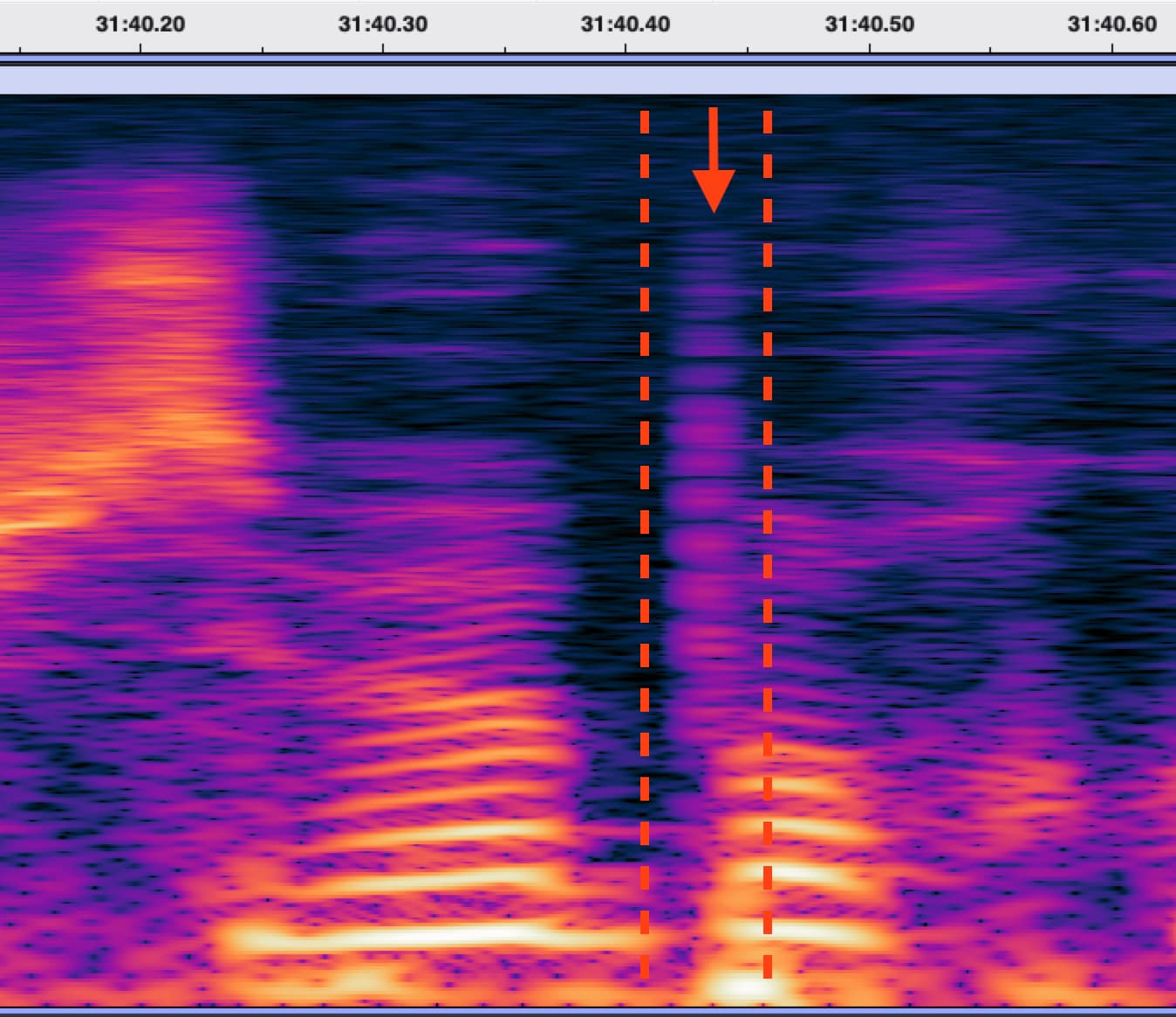
Task: Click the light blue bar below the ruler
Action: click(x=588, y=80)
